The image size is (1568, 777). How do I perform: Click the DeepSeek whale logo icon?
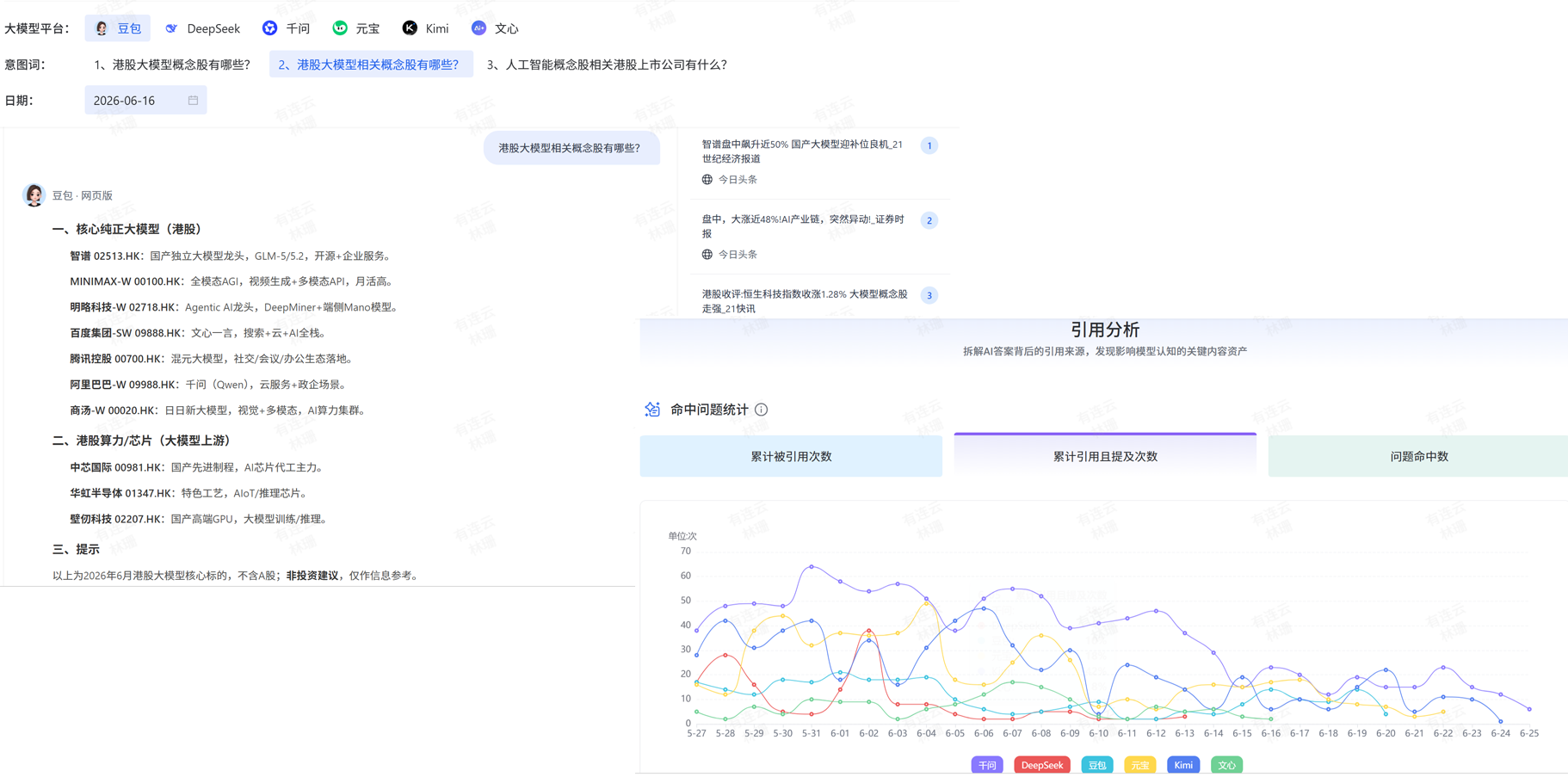172,28
